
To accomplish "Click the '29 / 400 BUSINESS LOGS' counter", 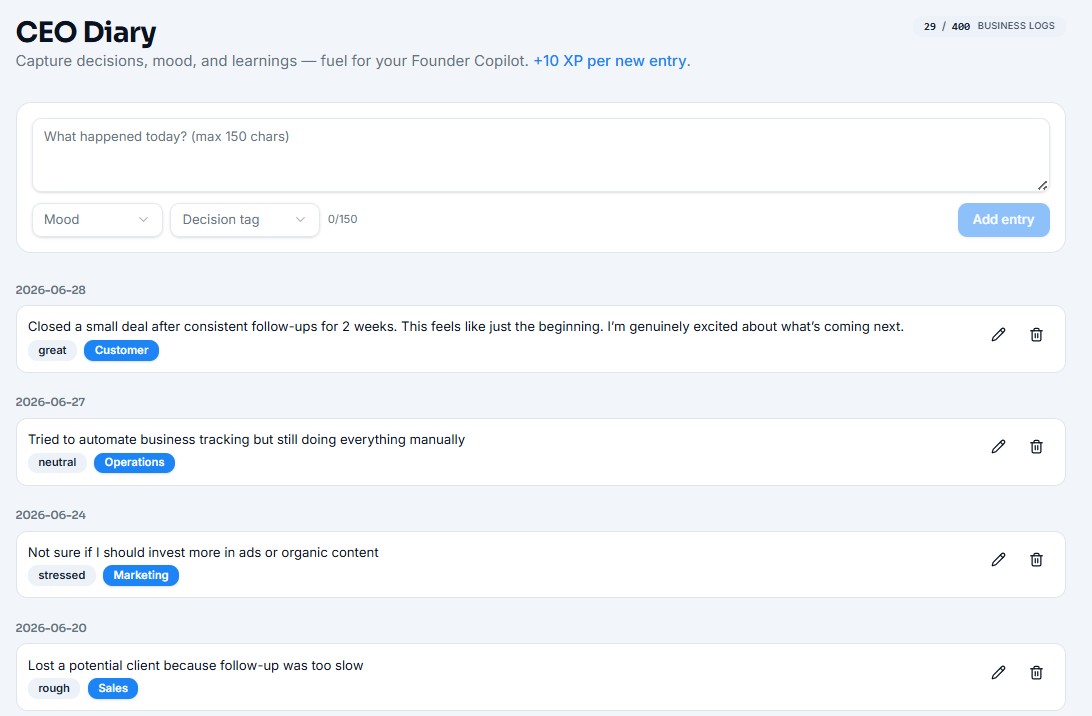I will (x=989, y=26).
